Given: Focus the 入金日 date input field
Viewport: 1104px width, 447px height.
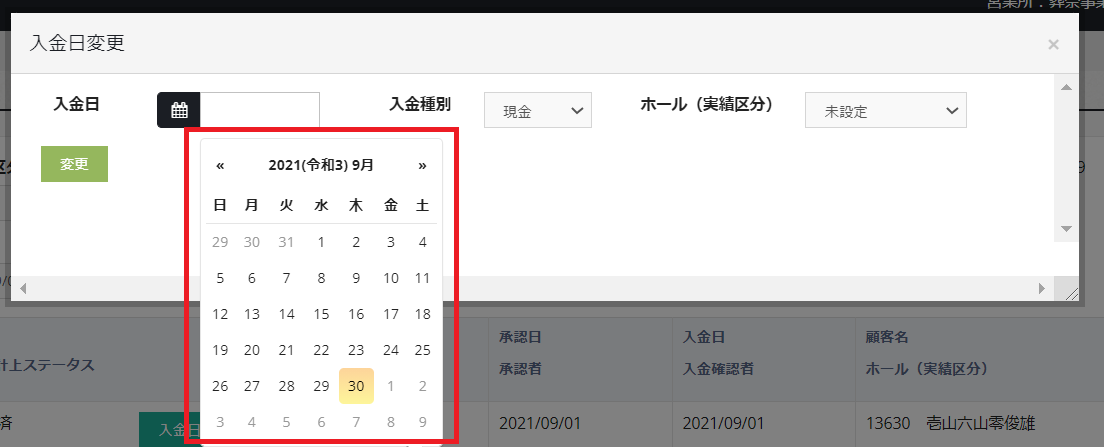Looking at the screenshot, I should pos(260,110).
